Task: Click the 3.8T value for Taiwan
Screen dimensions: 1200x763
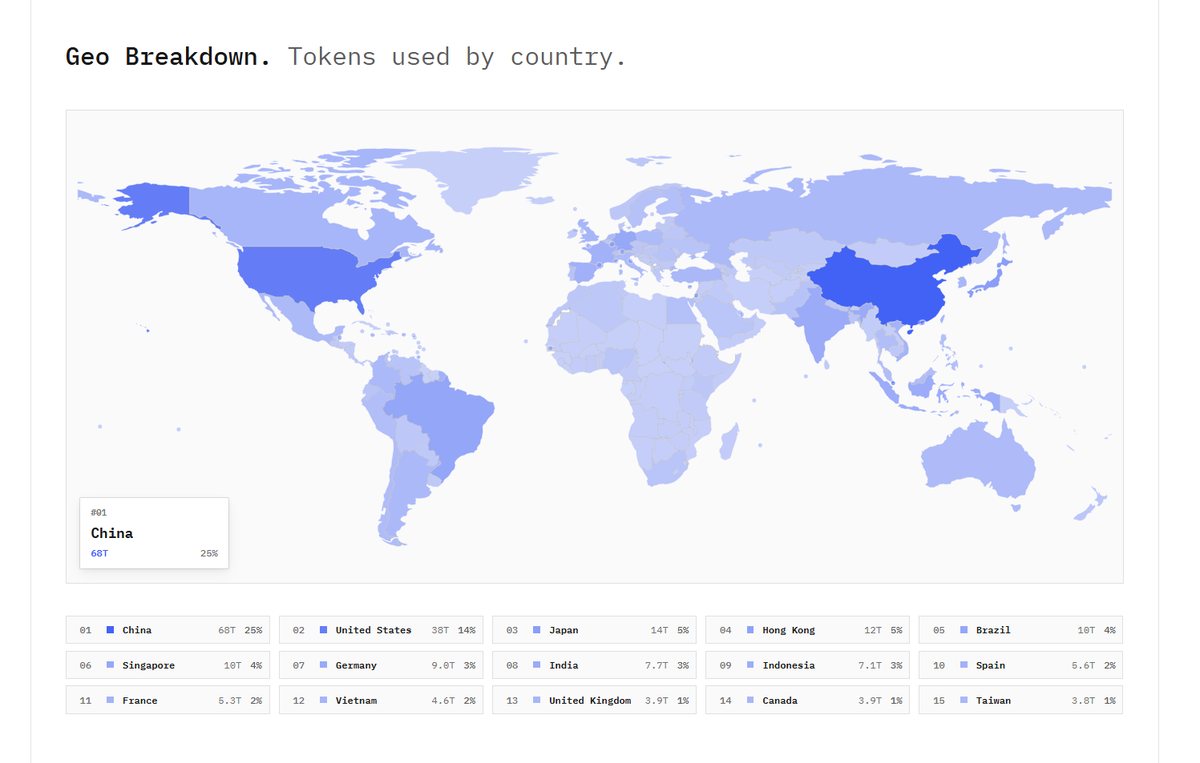Action: [1084, 700]
